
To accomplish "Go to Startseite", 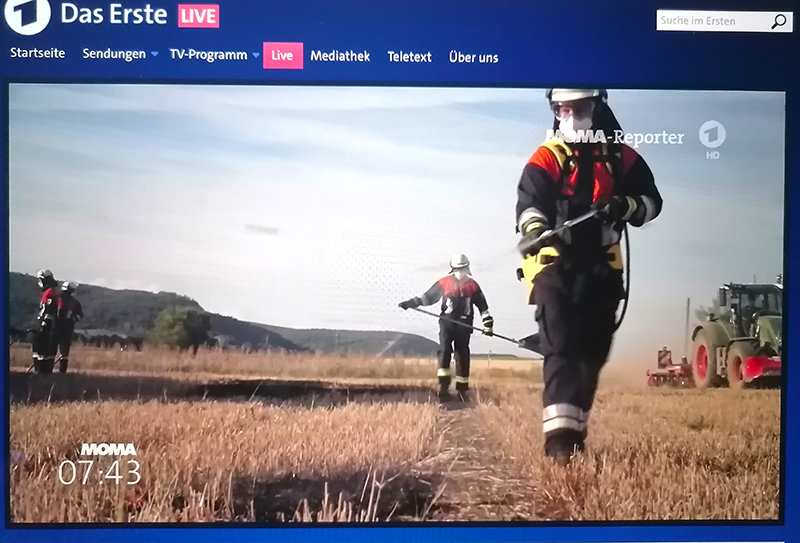I will (x=38, y=53).
